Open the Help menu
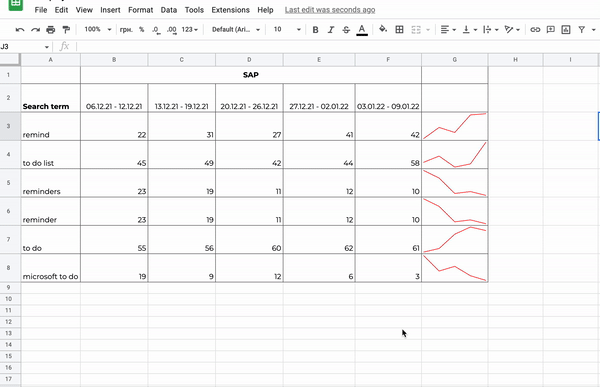 point(265,10)
